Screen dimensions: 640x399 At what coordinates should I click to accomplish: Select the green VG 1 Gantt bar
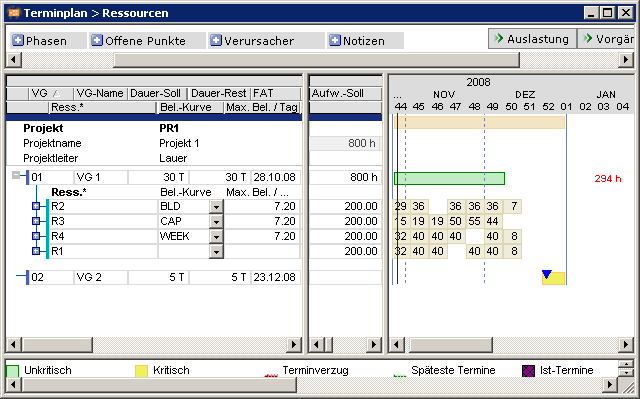(449, 178)
